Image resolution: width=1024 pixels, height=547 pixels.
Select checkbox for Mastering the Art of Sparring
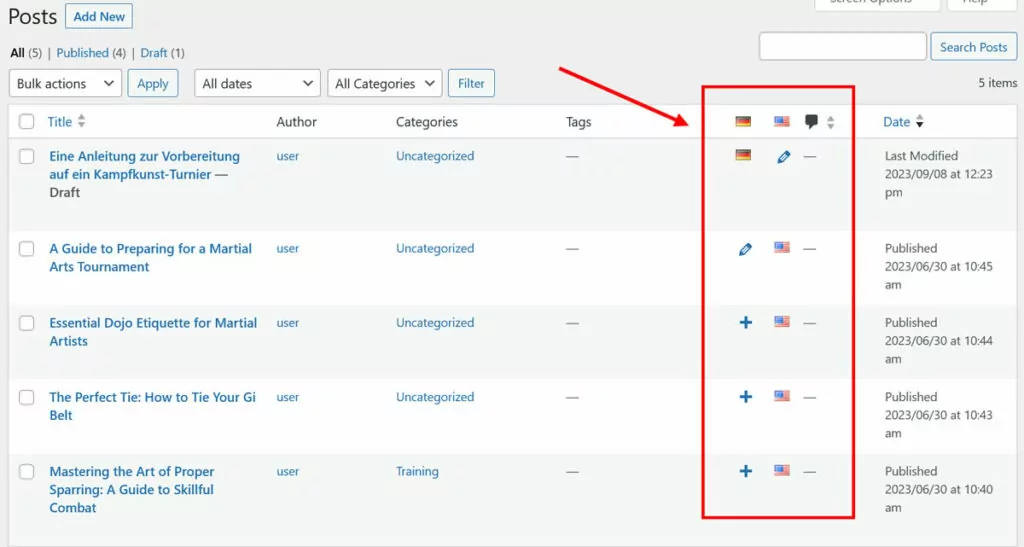click(27, 472)
